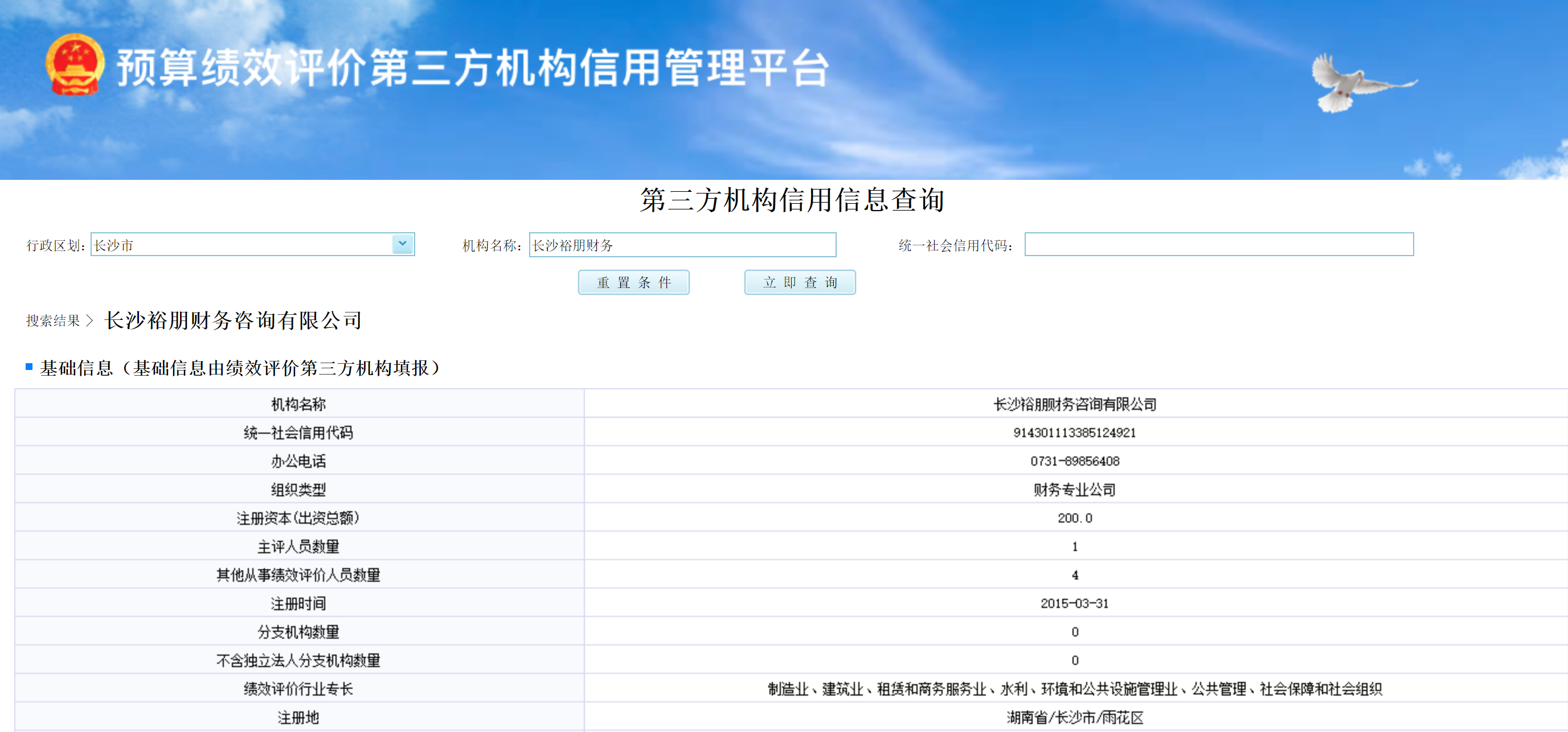This screenshot has width=1568, height=732.
Task: Click the 注册地 row label
Action: (x=298, y=717)
